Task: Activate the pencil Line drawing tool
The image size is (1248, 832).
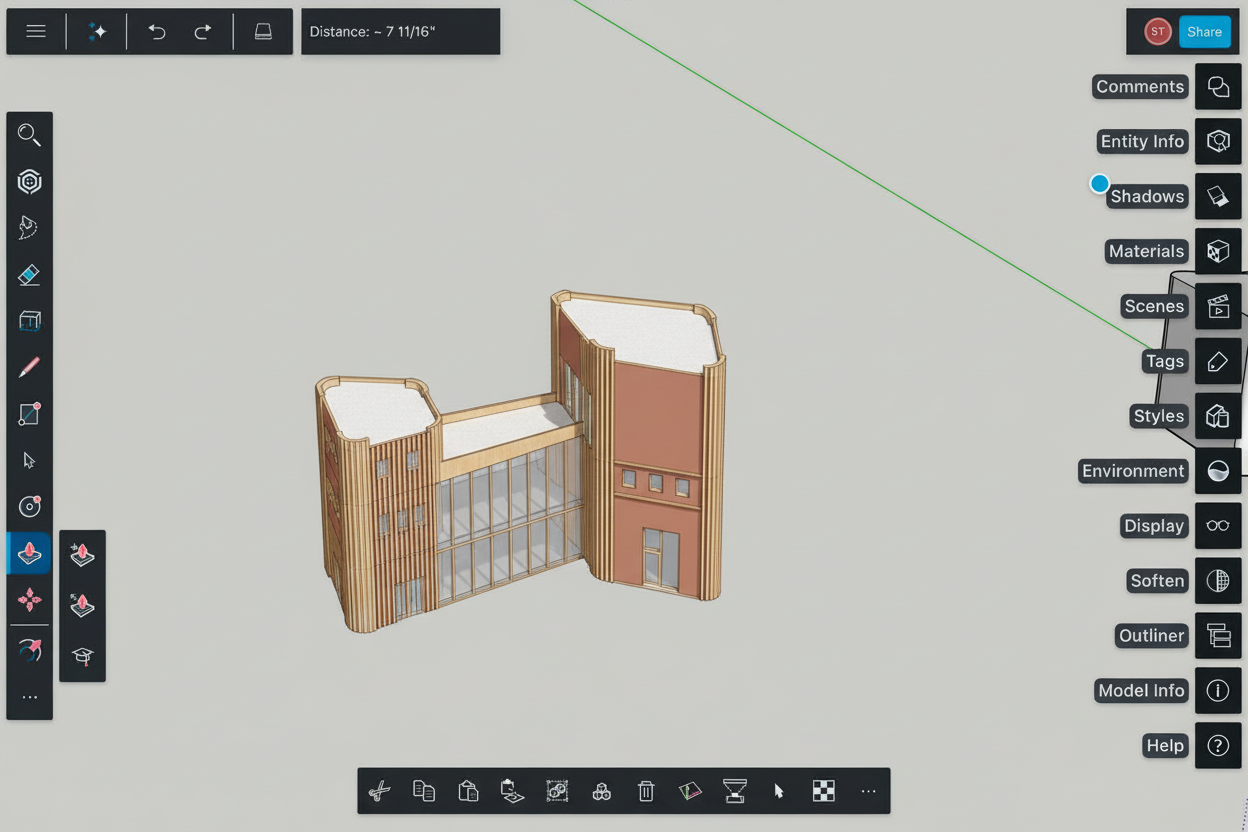Action: coord(29,367)
